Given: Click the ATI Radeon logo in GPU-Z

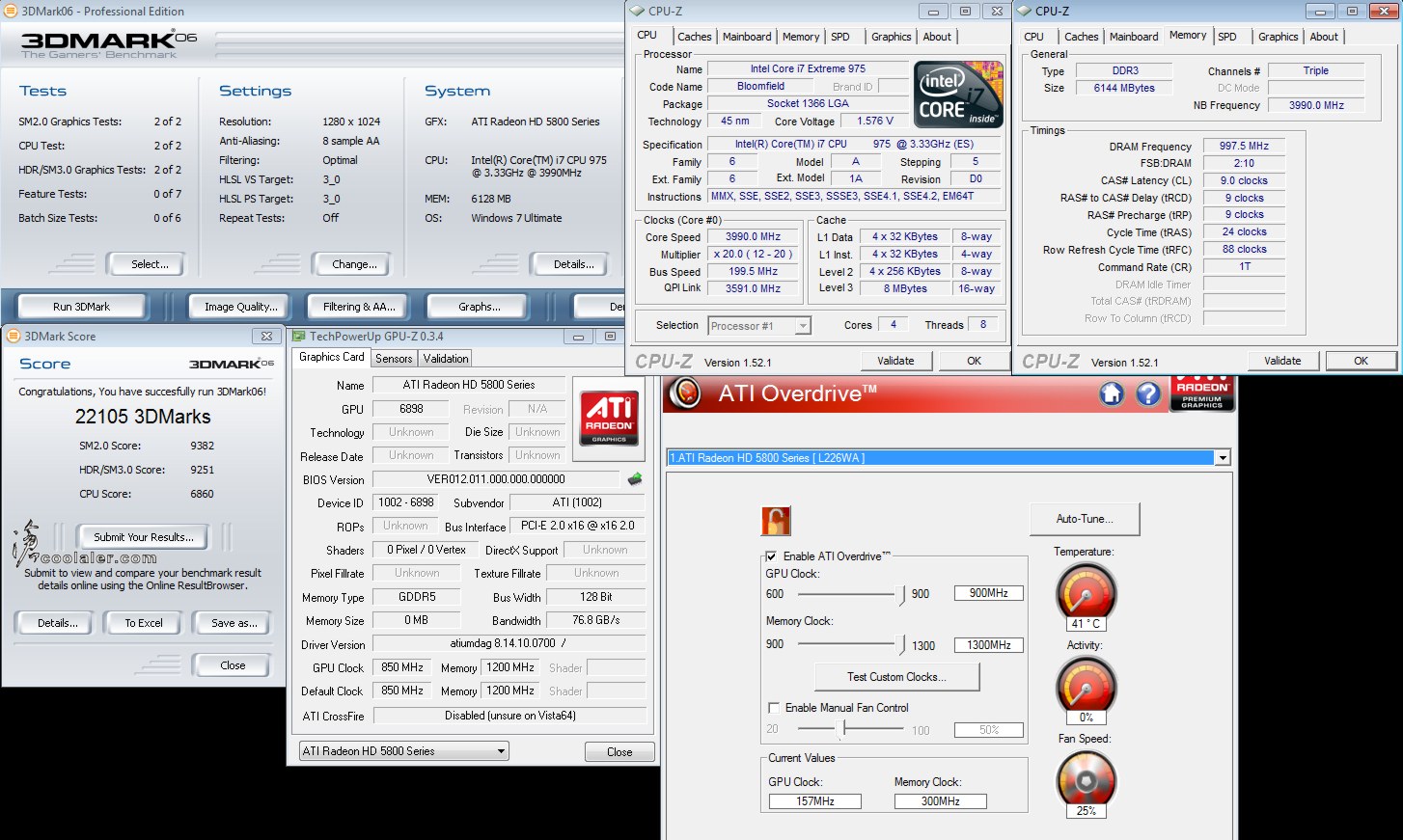Looking at the screenshot, I should (x=610, y=419).
